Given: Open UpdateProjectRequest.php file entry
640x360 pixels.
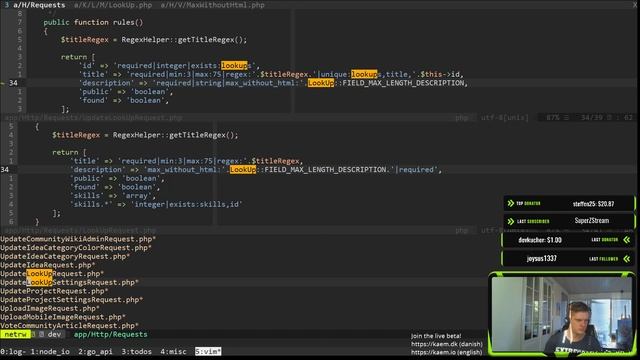Looking at the screenshot, I should click(54, 291).
